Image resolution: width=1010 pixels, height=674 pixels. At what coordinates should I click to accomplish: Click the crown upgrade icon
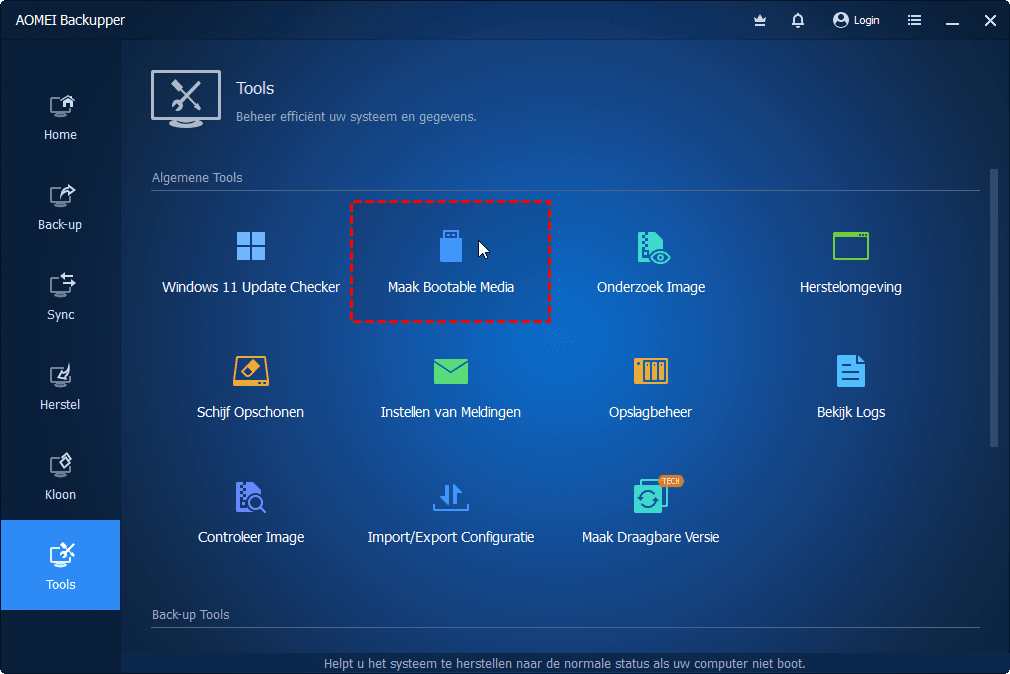760,21
